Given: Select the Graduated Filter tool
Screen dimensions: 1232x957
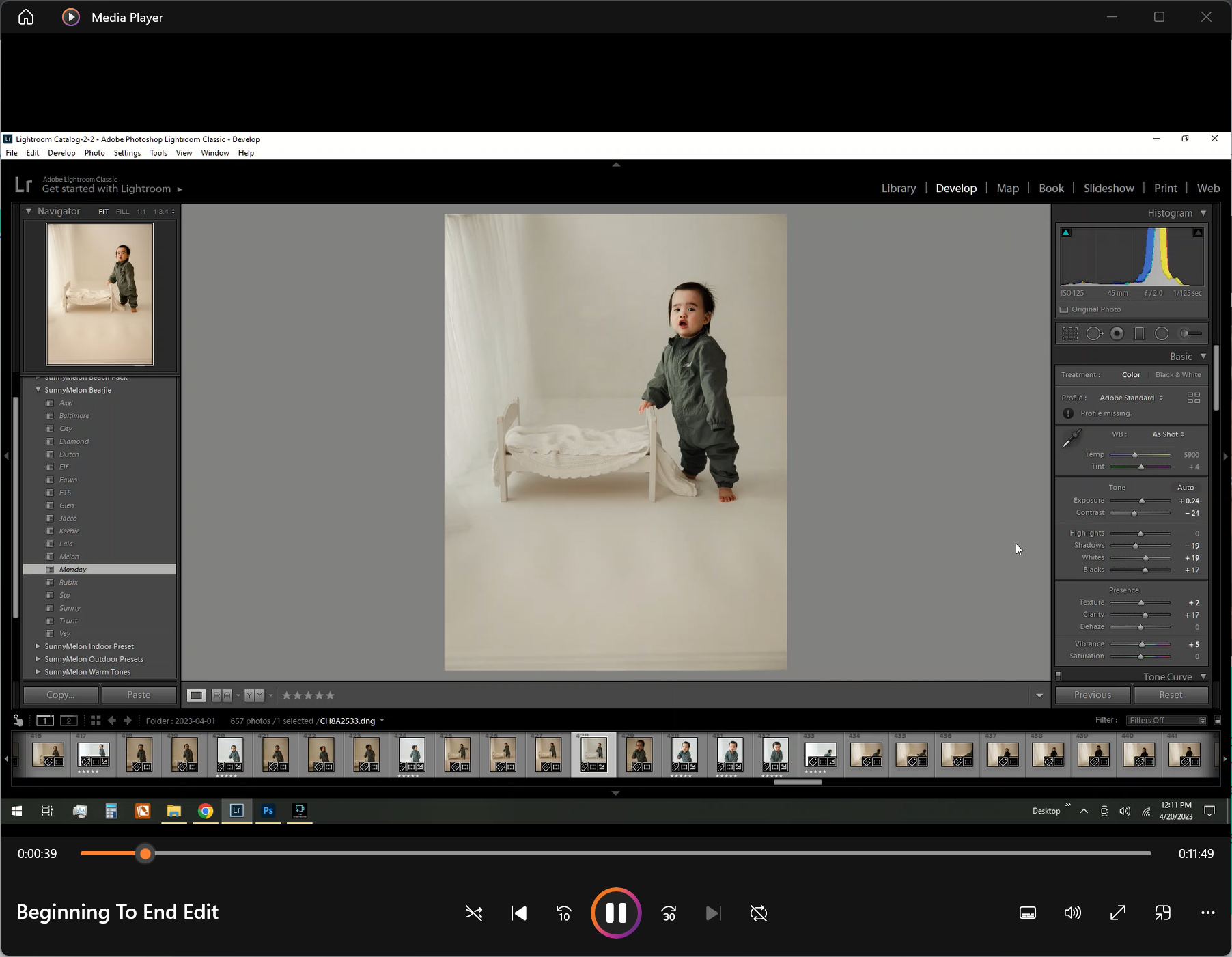Looking at the screenshot, I should pos(1139,333).
